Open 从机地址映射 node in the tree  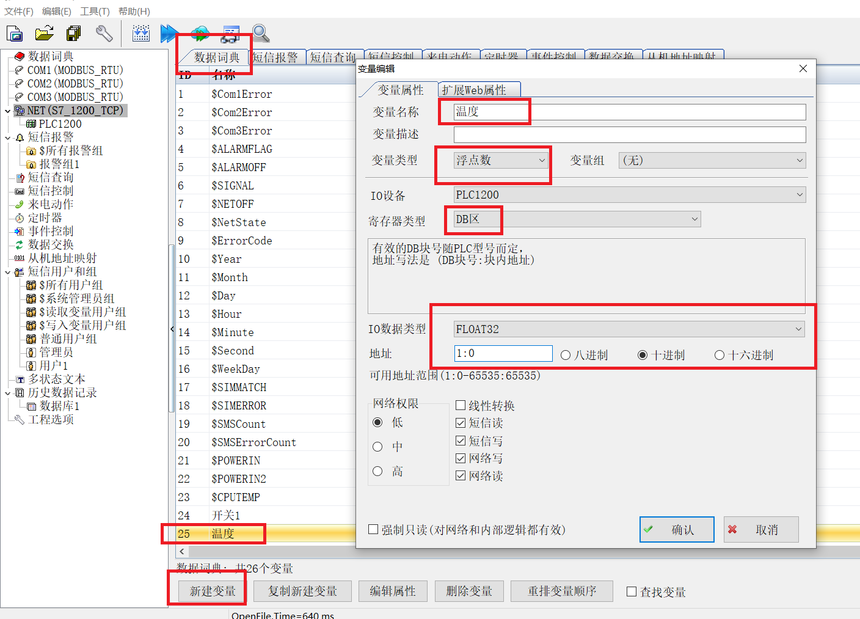62,258
